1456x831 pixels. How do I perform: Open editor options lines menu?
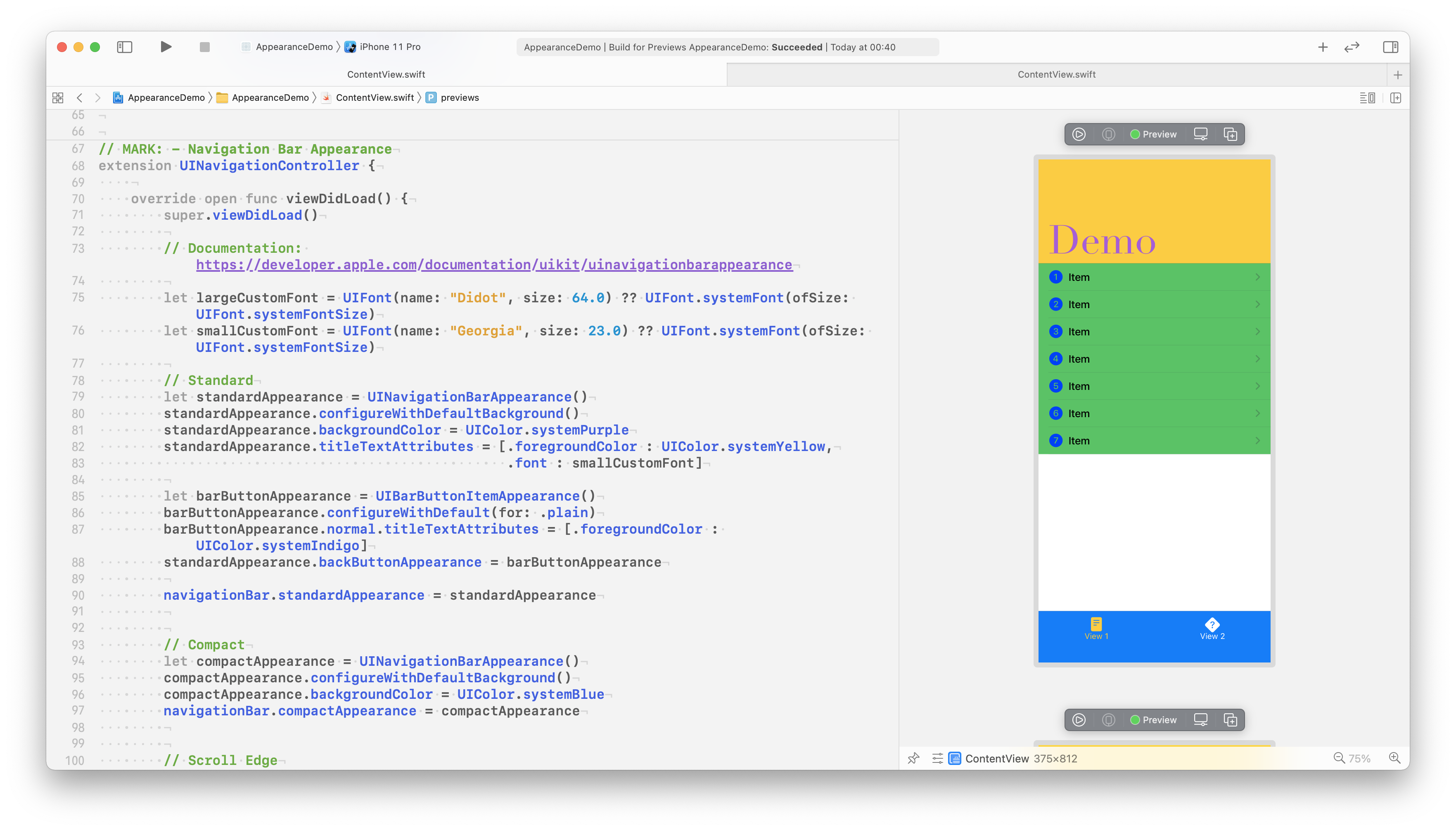coord(1367,97)
